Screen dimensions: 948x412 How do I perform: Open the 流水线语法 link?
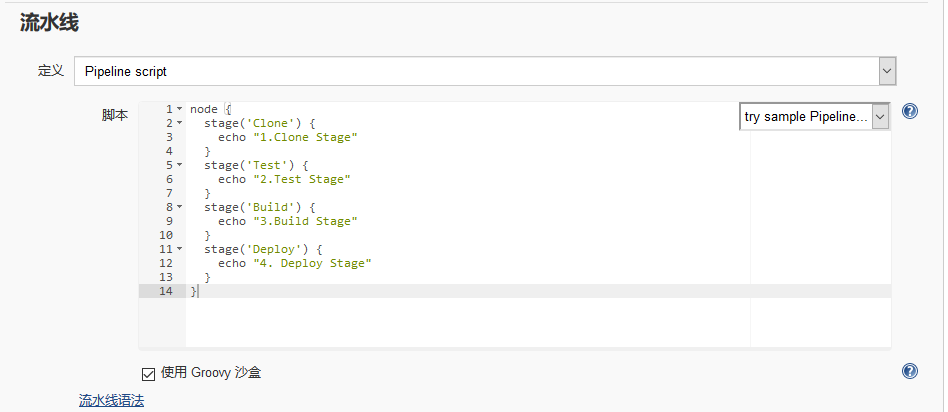pyautogui.click(x=111, y=400)
